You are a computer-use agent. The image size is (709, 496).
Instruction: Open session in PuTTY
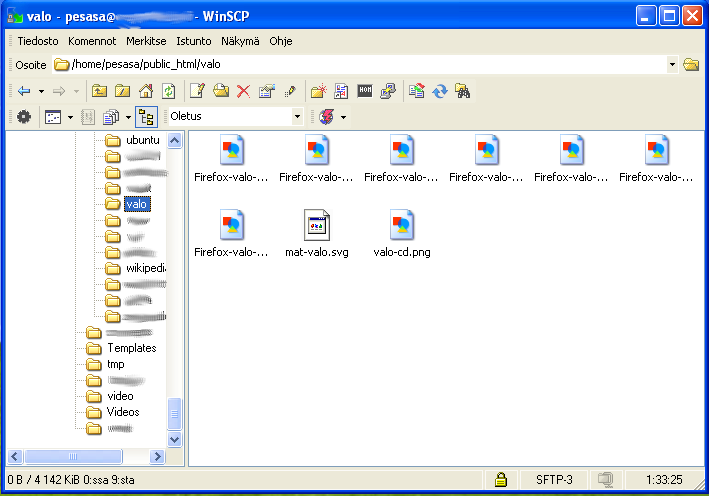388,91
